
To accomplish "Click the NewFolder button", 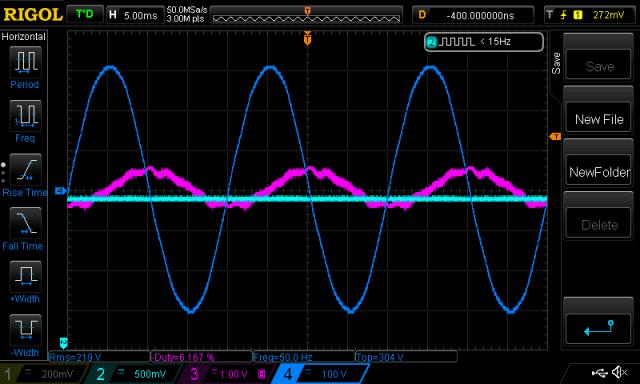I will (x=599, y=172).
